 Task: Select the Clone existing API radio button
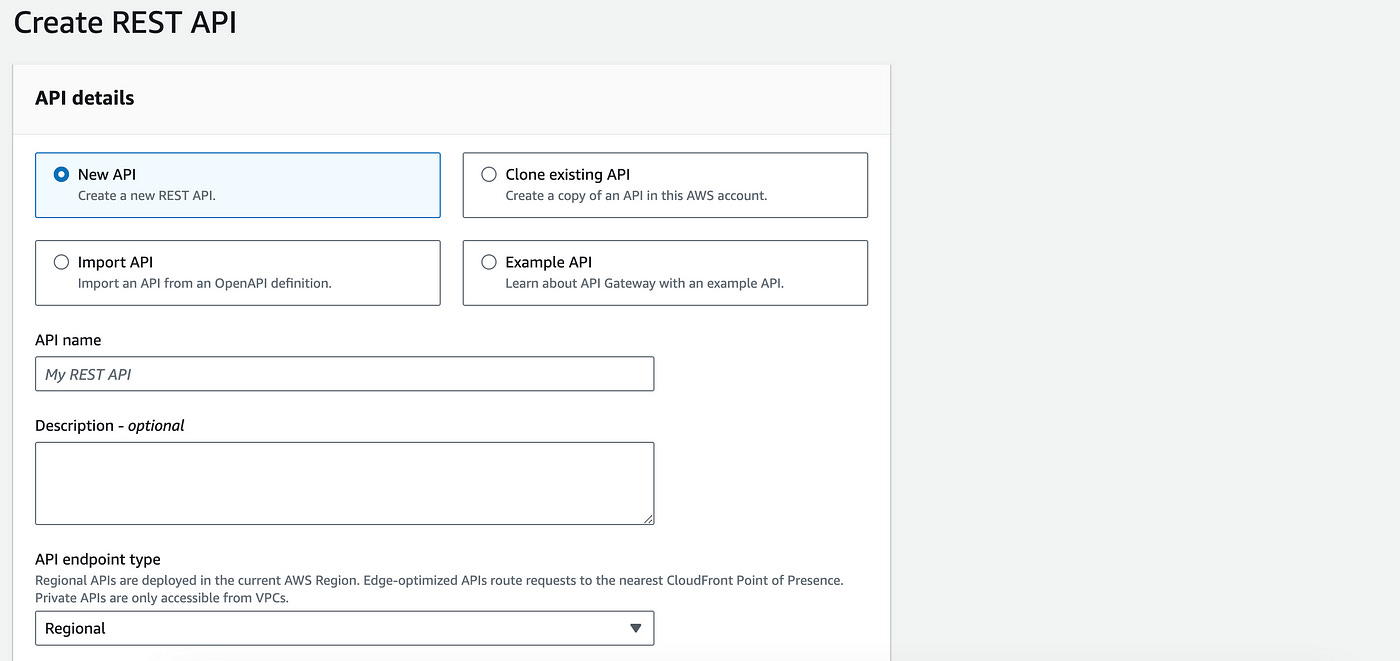pyautogui.click(x=489, y=174)
